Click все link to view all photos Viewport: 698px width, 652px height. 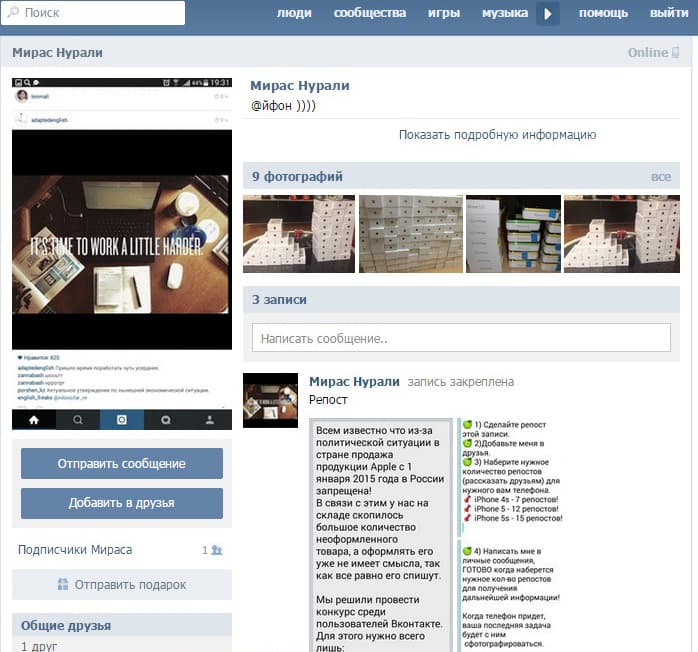point(661,177)
